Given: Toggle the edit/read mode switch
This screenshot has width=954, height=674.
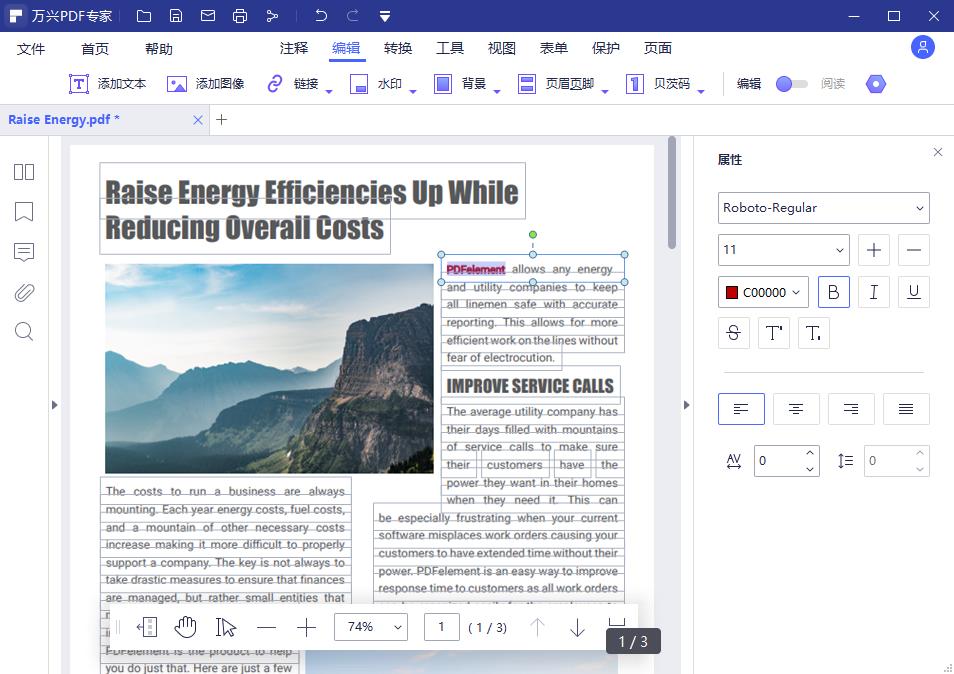Looking at the screenshot, I should 791,84.
